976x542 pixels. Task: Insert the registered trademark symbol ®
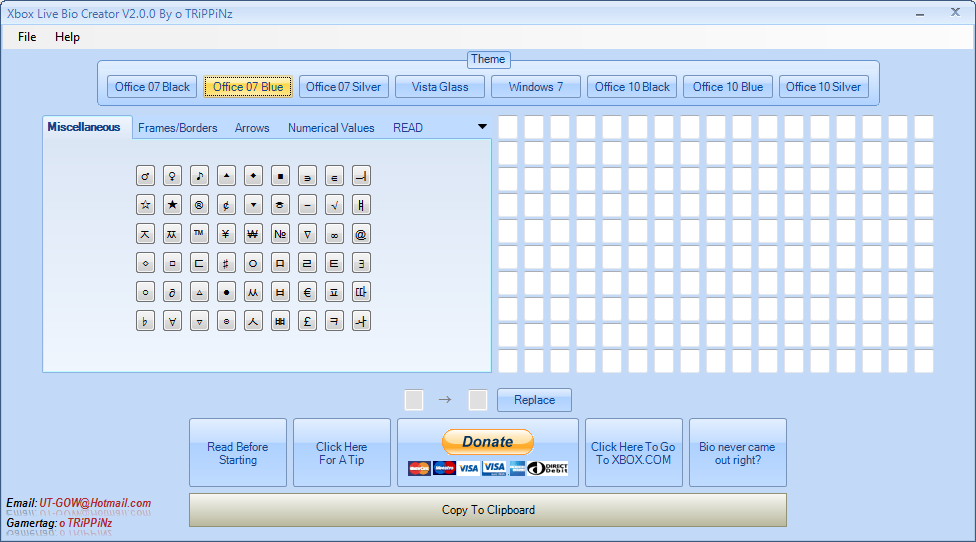[x=199, y=205]
